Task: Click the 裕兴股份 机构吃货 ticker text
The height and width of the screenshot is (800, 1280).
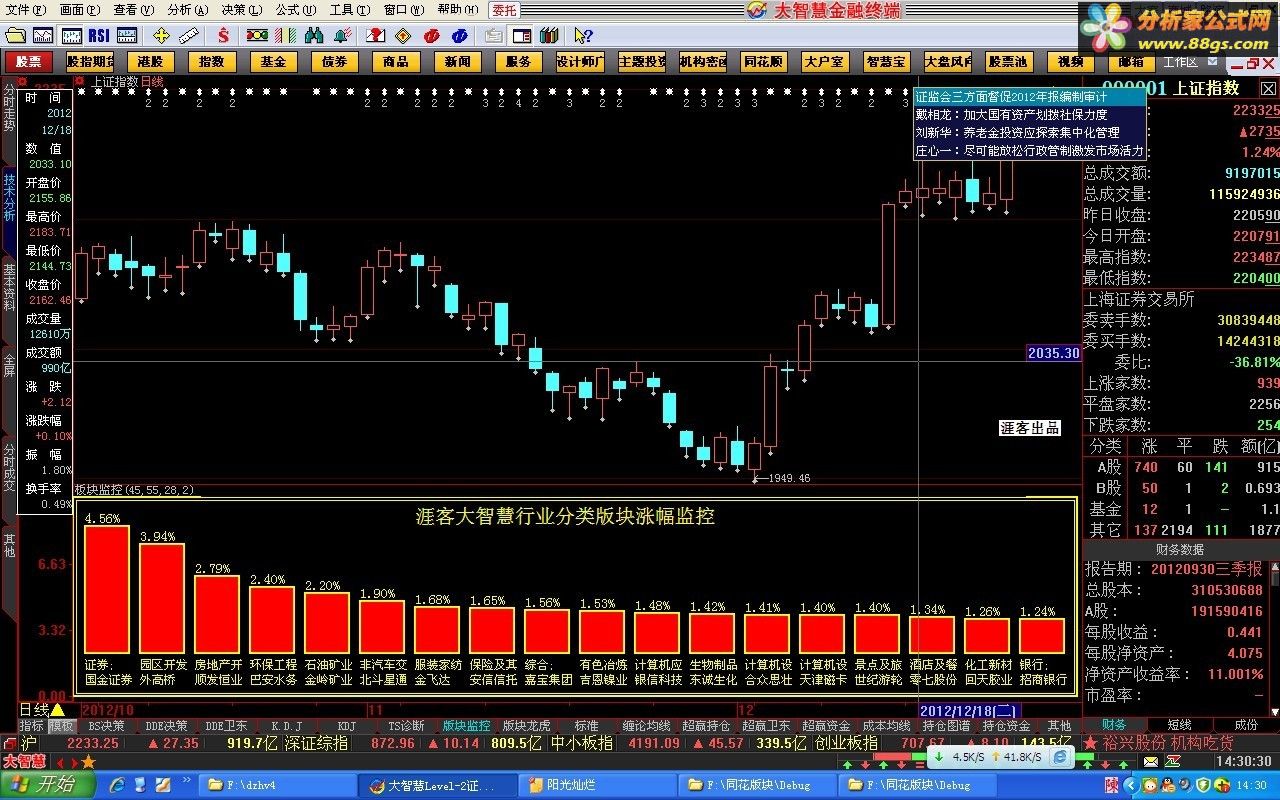Action: tap(1167, 743)
